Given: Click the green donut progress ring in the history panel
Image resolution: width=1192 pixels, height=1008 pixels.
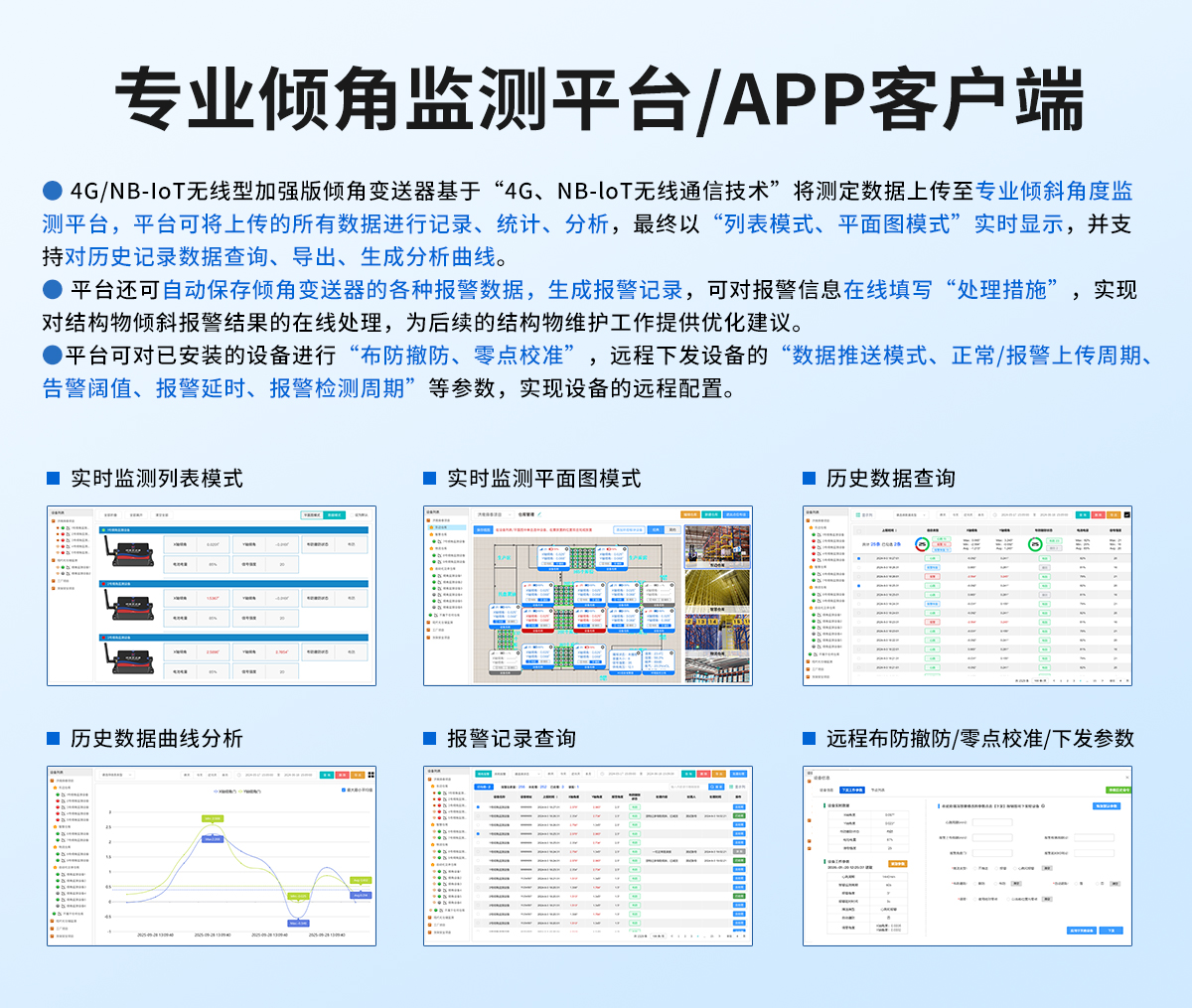Looking at the screenshot, I should 1035,544.
